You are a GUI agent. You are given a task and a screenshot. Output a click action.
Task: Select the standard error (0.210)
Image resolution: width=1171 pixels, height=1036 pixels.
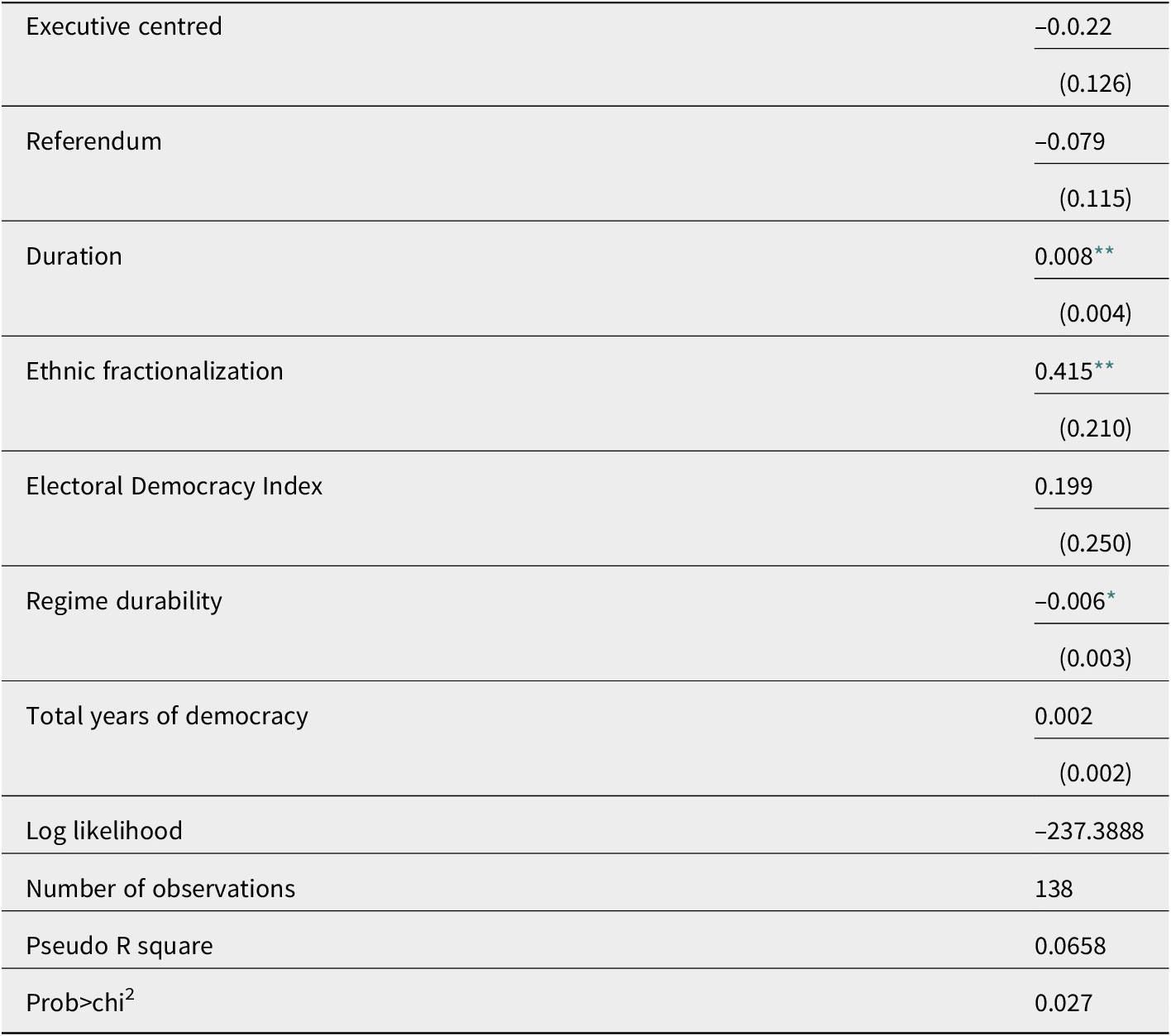tap(1096, 428)
